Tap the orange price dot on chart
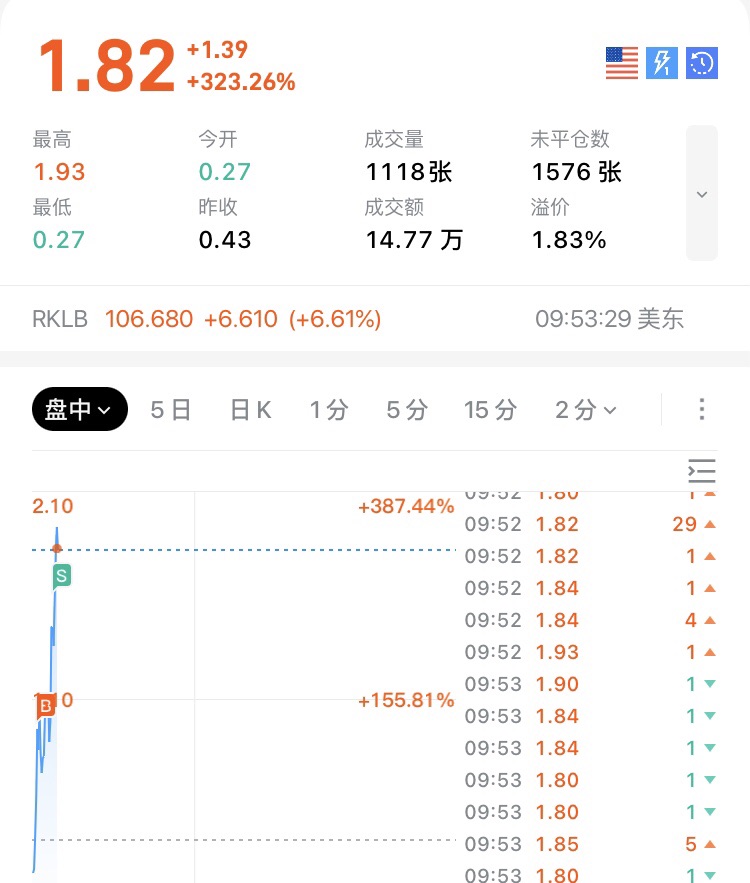 tap(57, 548)
